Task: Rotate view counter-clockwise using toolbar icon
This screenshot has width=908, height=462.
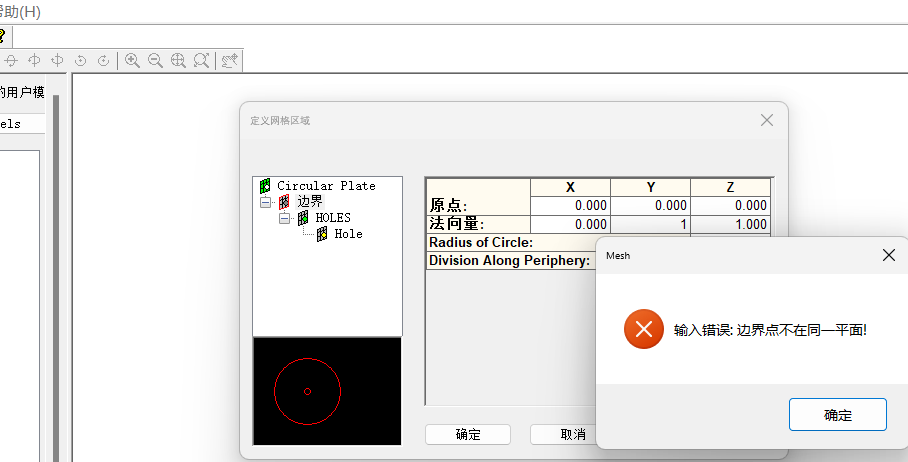Action: click(80, 60)
